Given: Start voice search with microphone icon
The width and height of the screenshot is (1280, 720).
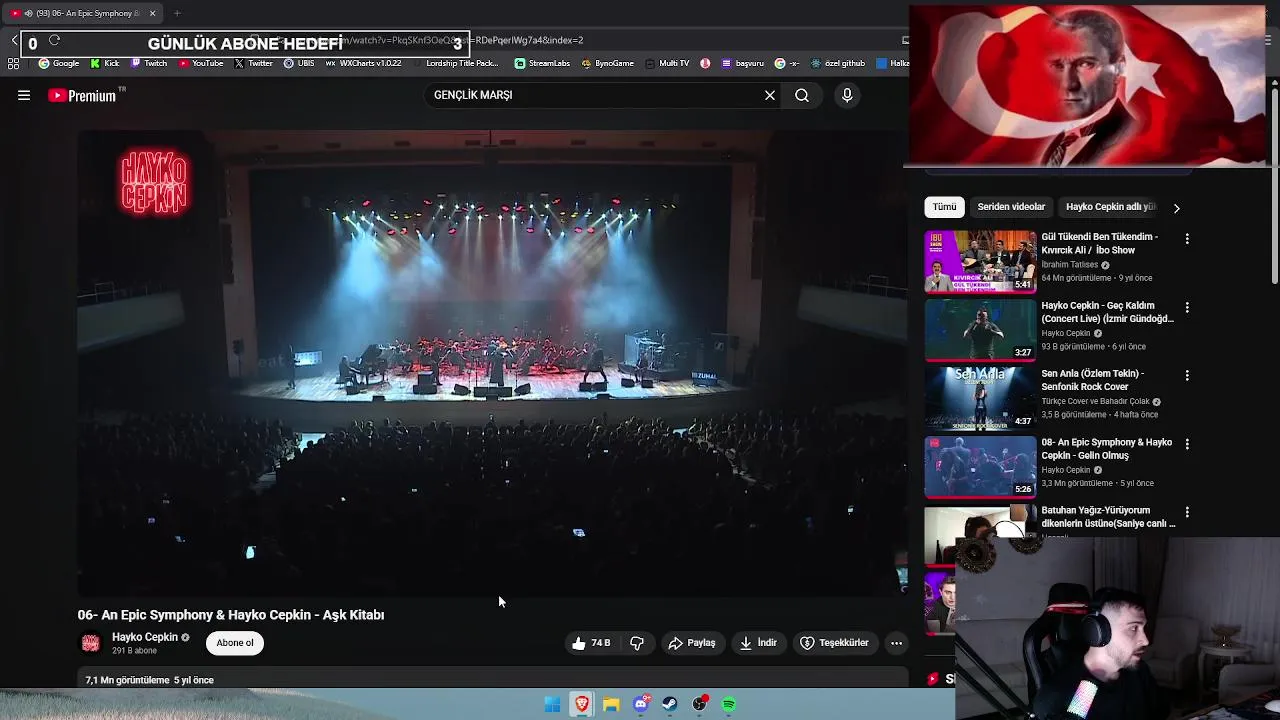Looking at the screenshot, I should (847, 95).
